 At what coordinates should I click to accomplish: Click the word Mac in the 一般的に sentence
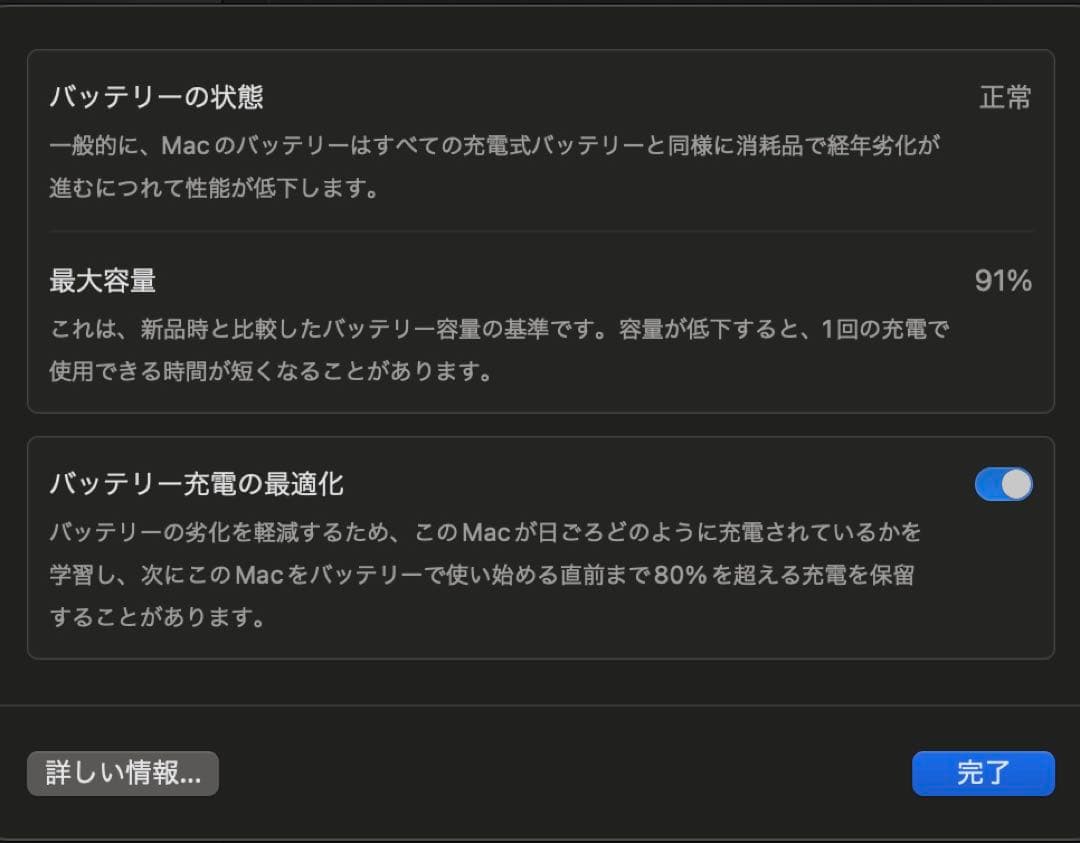(185, 145)
